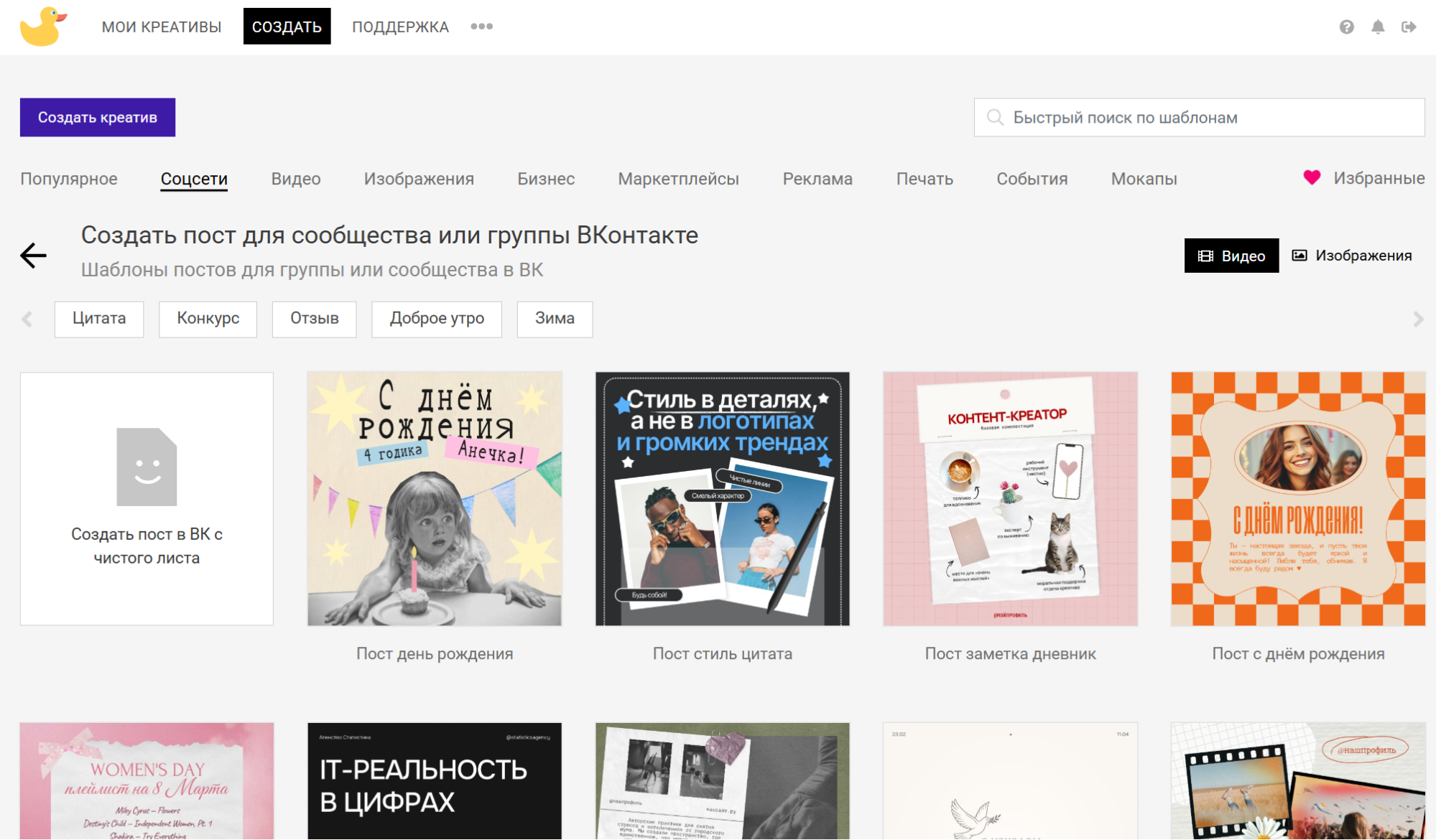Click the logout arrow icon
Screen dimensions: 1436x840
[1408, 27]
